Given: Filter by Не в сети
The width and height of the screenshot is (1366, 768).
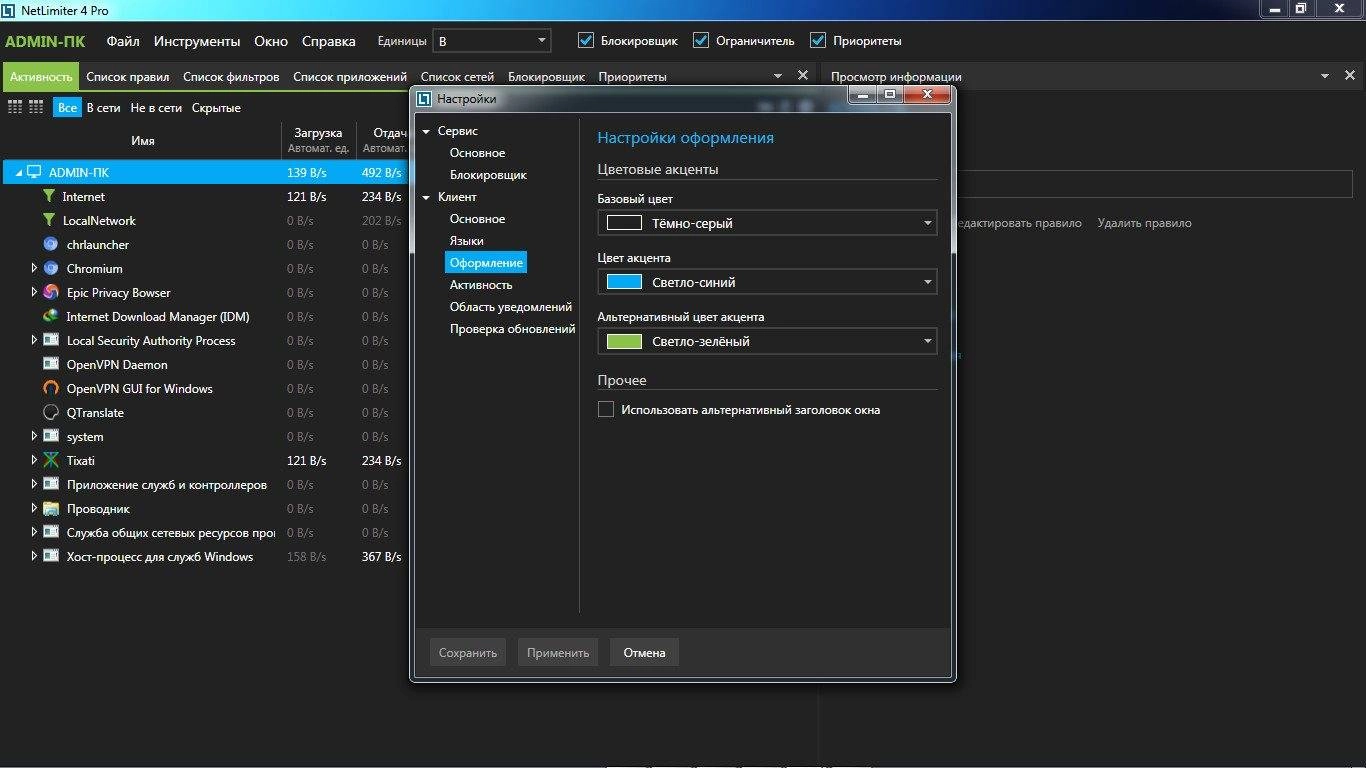Looking at the screenshot, I should (x=156, y=107).
